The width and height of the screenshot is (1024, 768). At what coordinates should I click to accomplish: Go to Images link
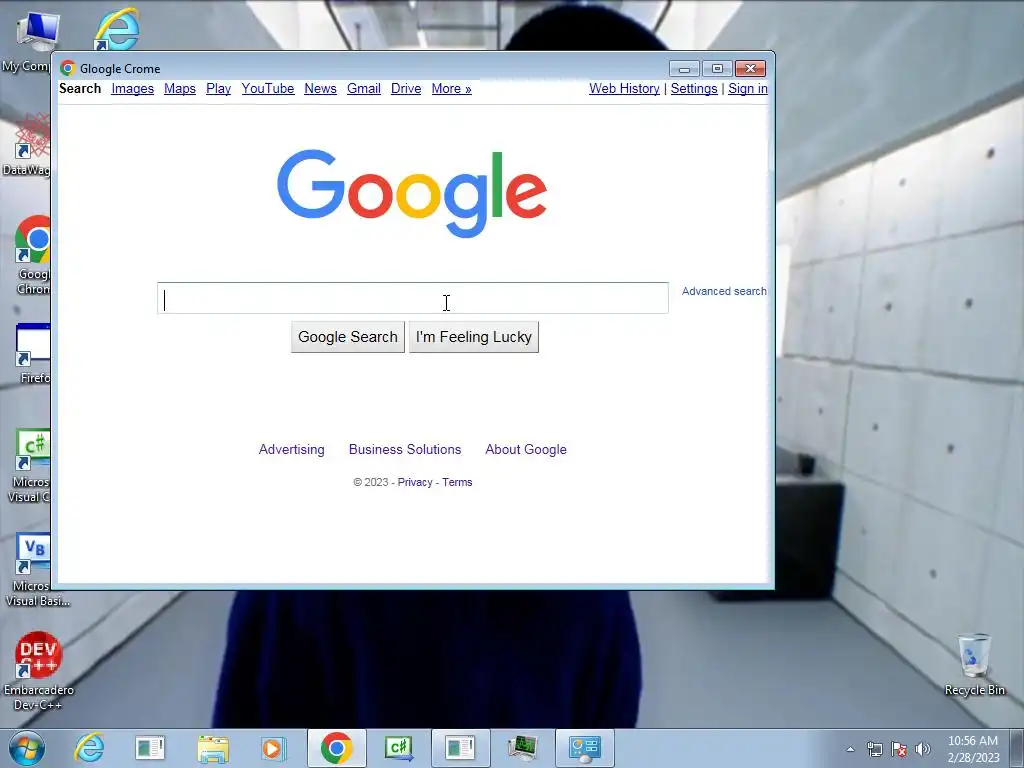133,89
